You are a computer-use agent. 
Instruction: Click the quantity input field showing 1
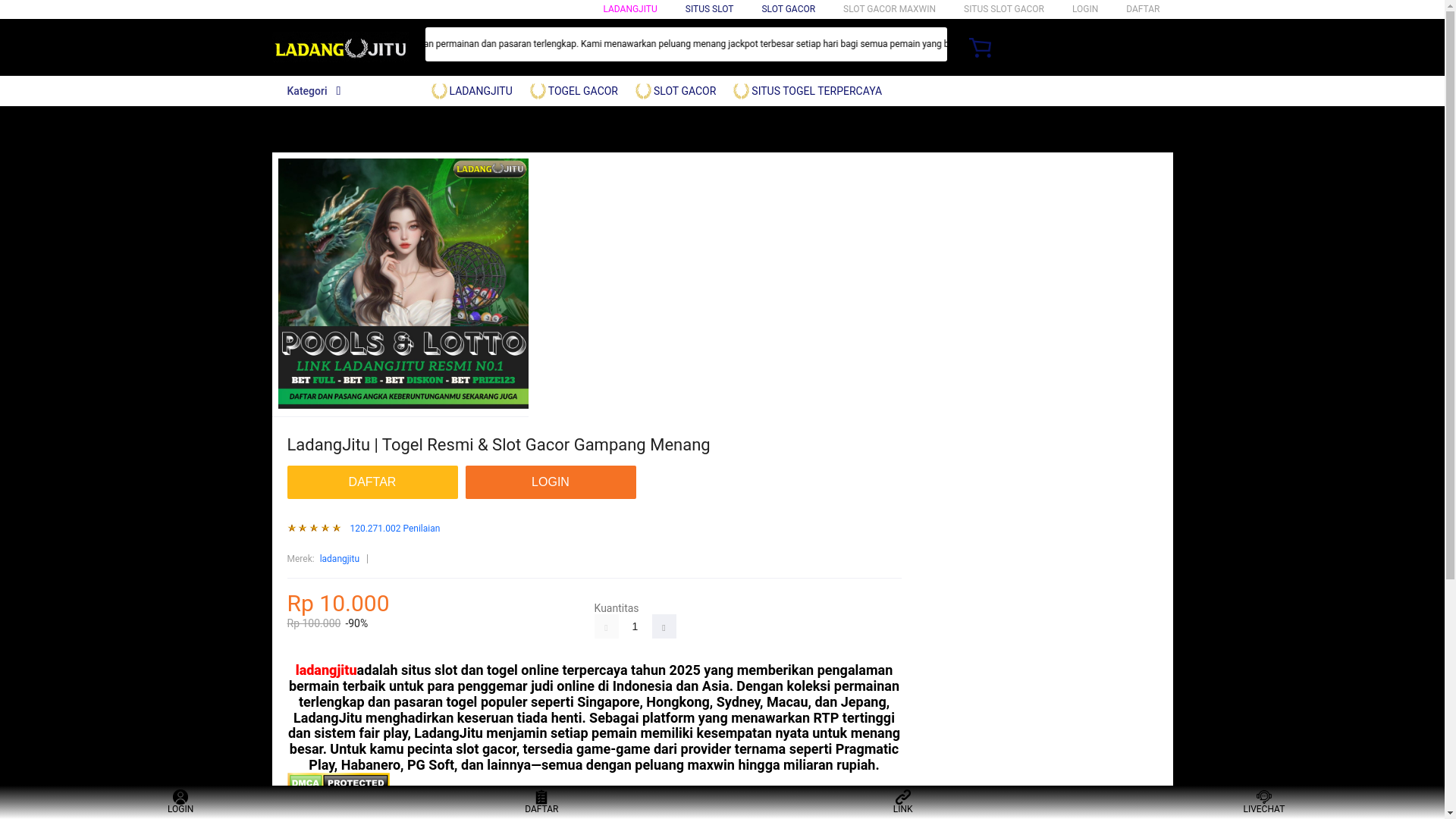click(635, 626)
